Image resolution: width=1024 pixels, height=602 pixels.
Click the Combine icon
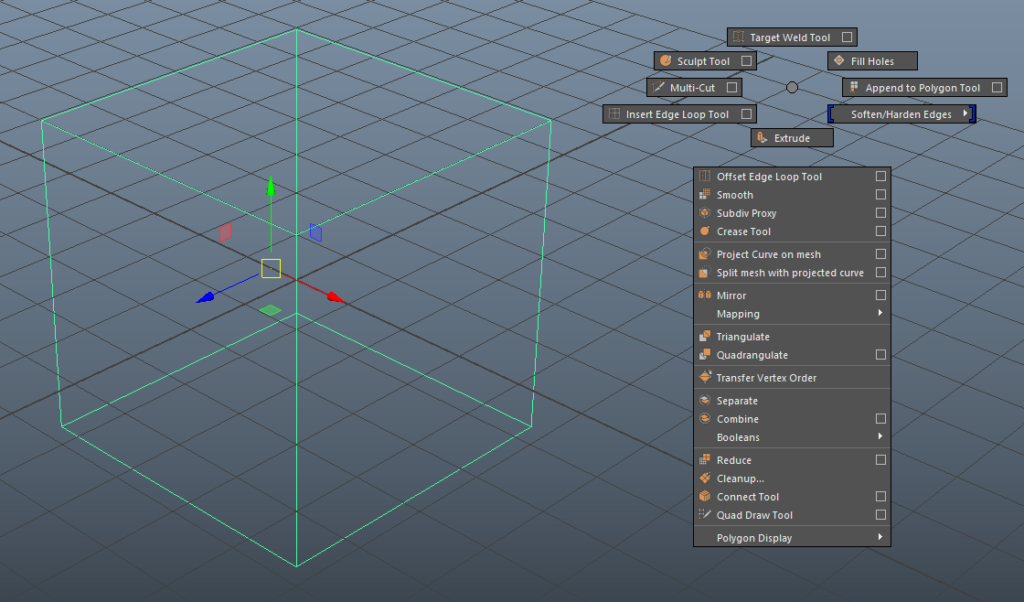705,418
